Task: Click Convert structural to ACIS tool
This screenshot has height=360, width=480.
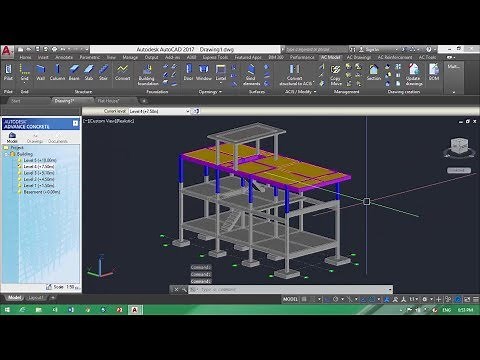Action: [x=295, y=75]
